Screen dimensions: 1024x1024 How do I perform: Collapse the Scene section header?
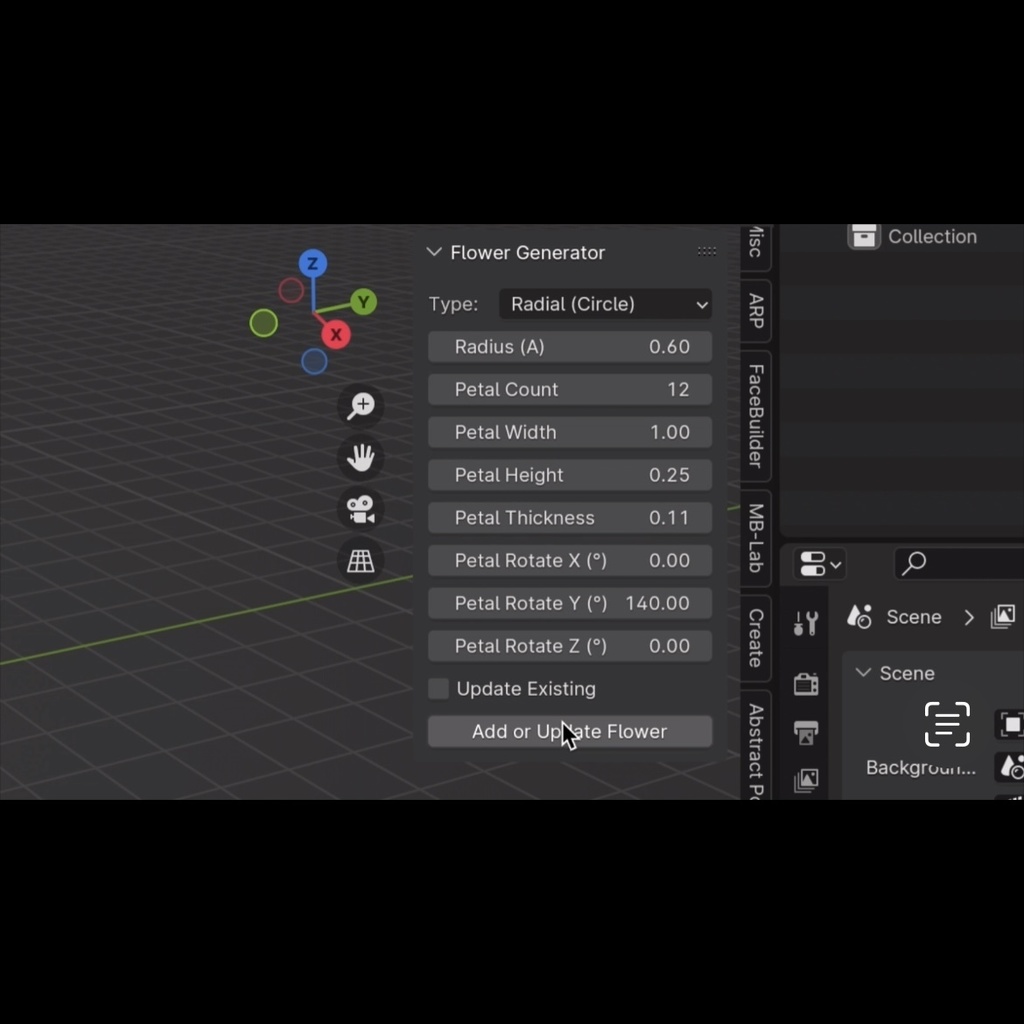click(x=863, y=673)
